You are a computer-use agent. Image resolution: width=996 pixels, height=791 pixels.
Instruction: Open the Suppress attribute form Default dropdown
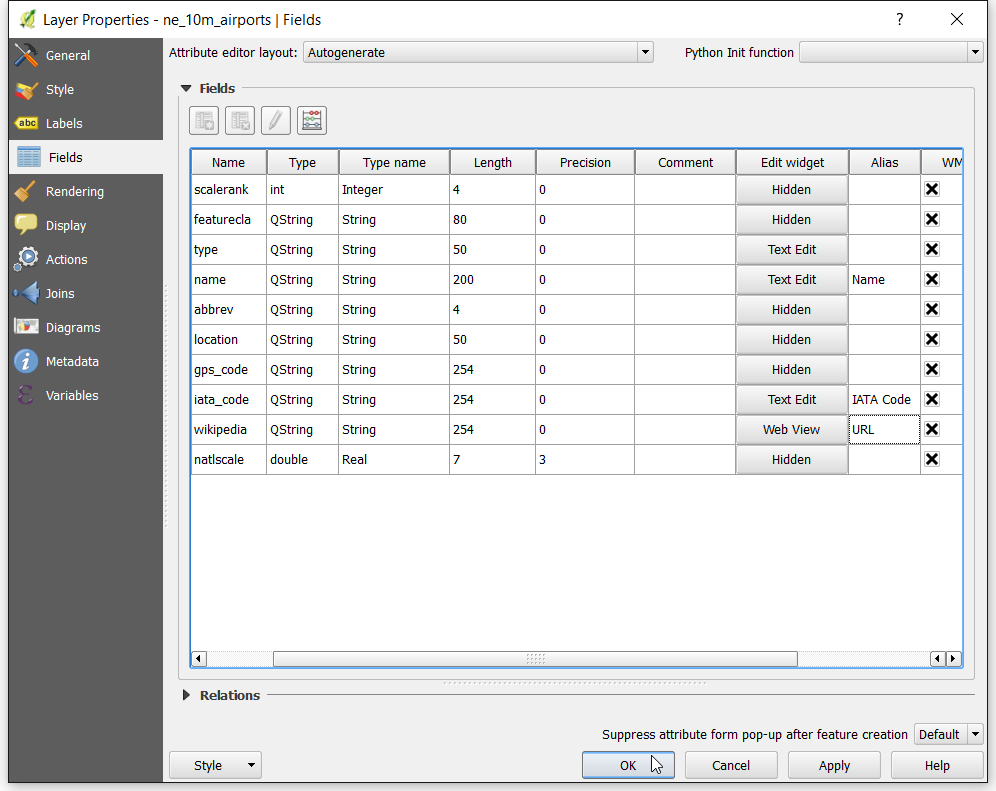pyautogui.click(x=948, y=734)
